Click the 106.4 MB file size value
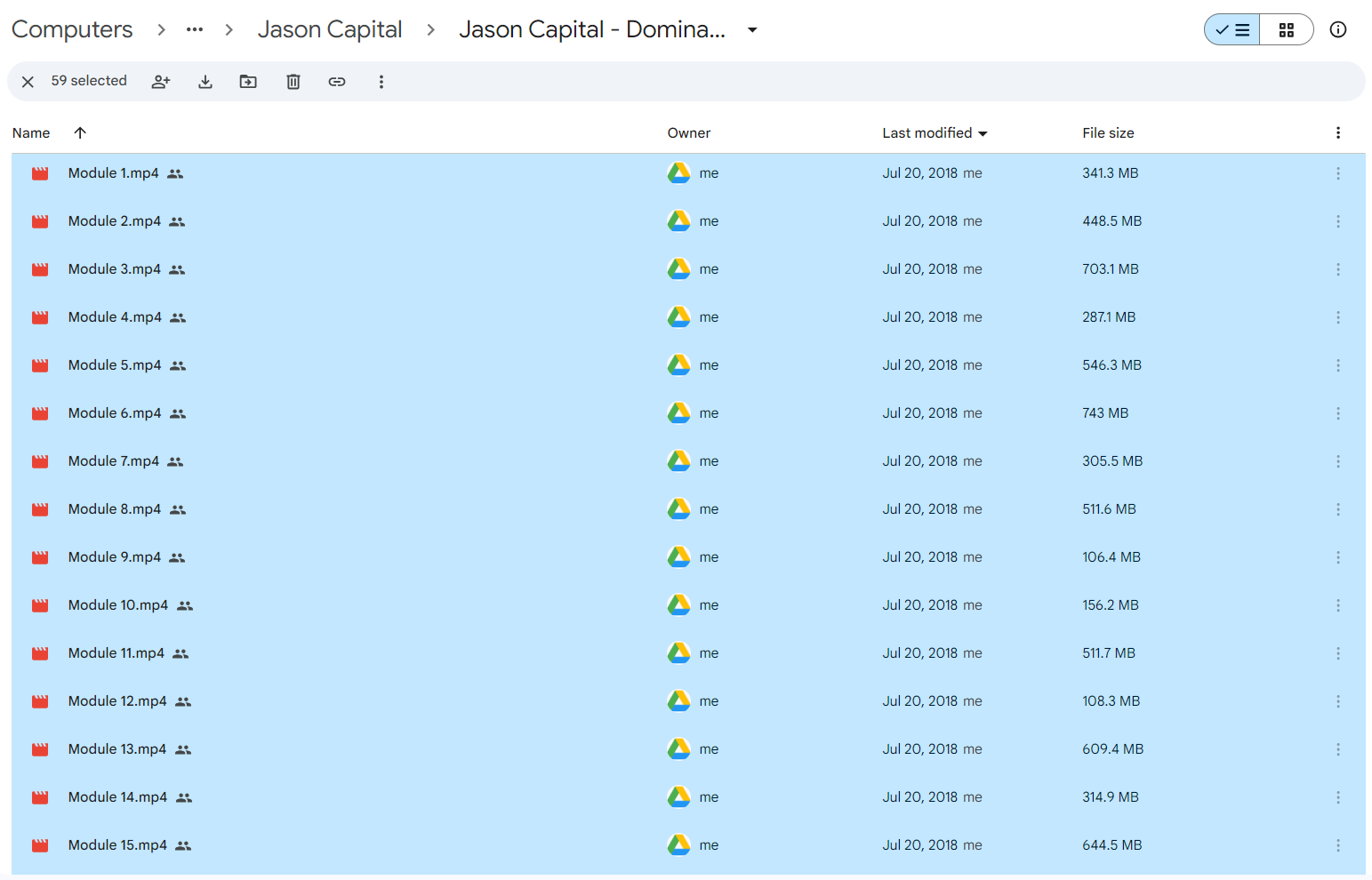This screenshot has height=880, width=1372. tap(1111, 557)
